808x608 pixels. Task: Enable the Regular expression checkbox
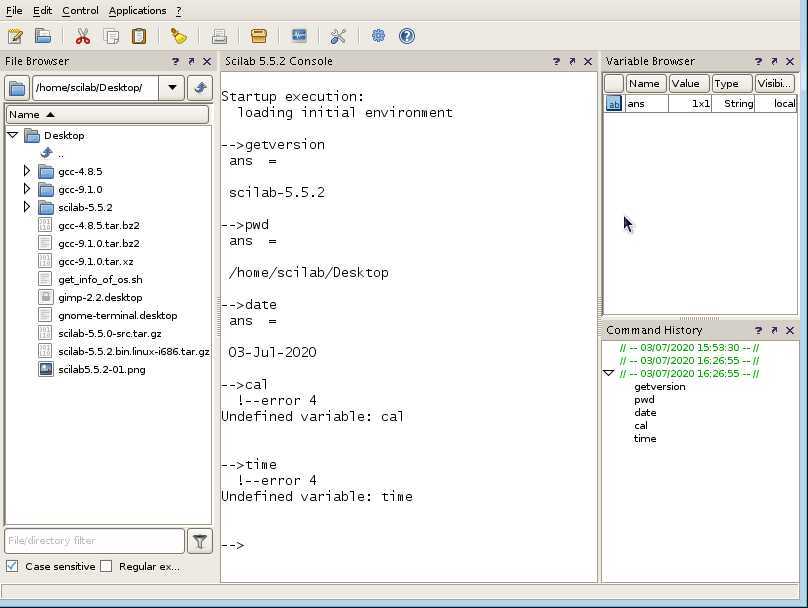(x=106, y=566)
